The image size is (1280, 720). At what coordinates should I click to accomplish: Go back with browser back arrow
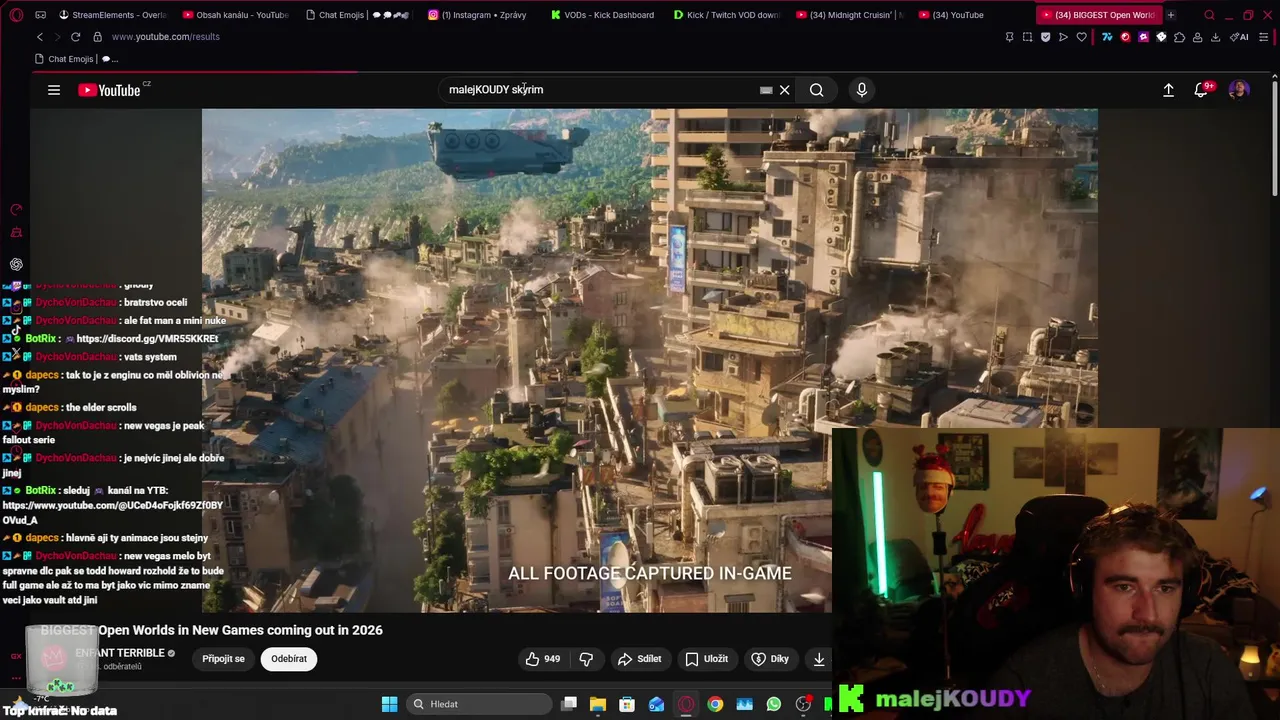tap(40, 37)
